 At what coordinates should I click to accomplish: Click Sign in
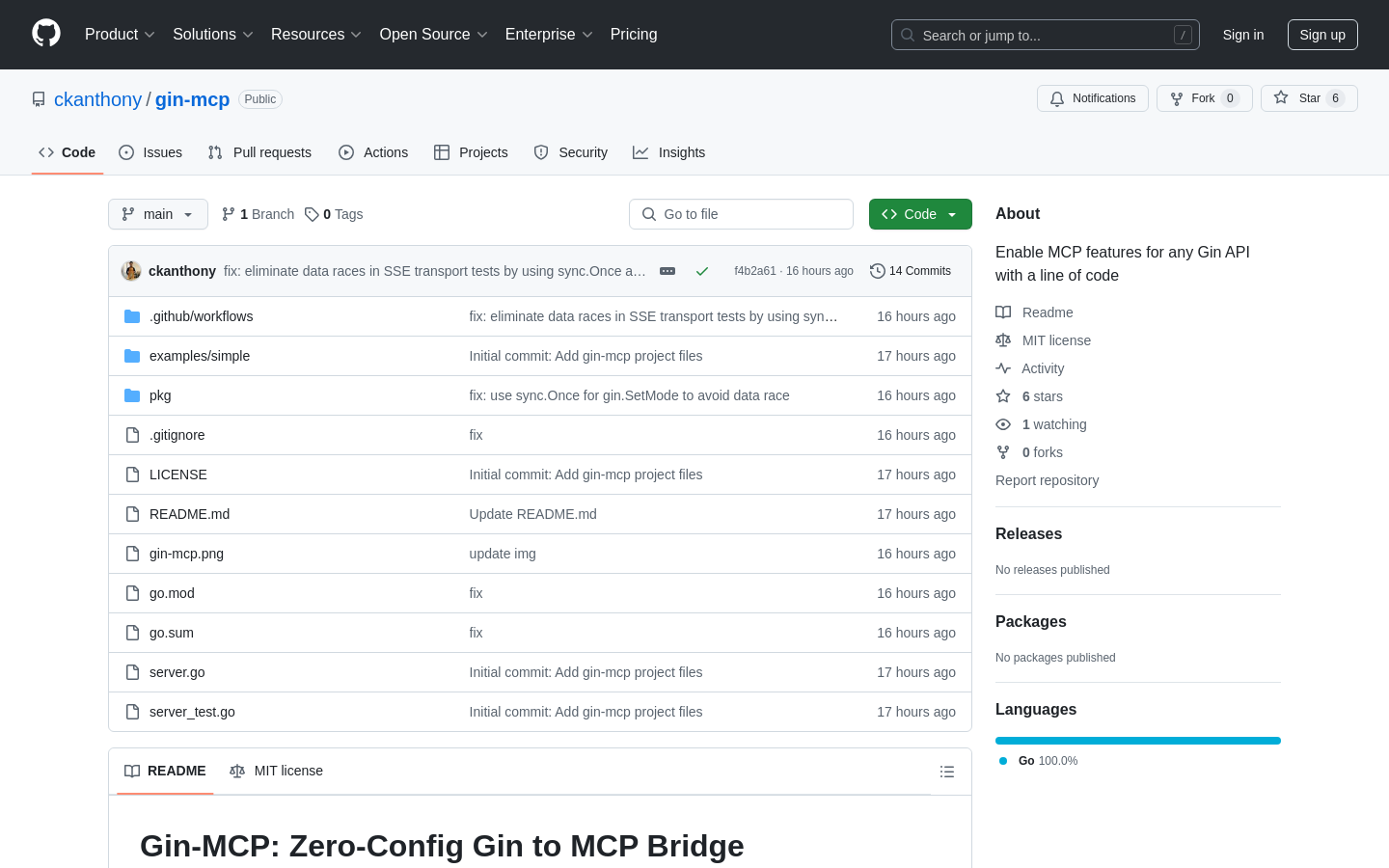click(1243, 35)
